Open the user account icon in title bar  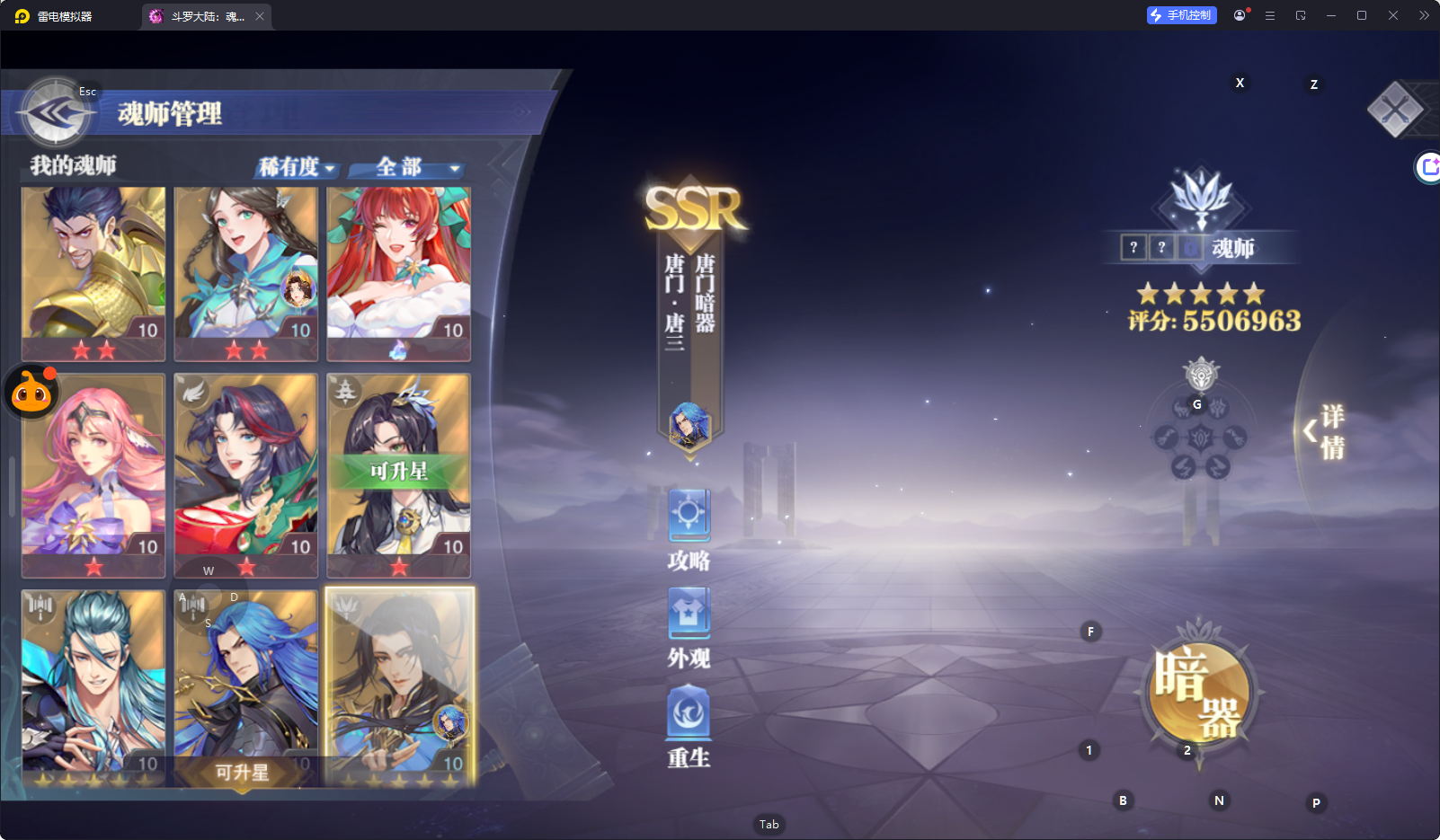click(x=1240, y=15)
